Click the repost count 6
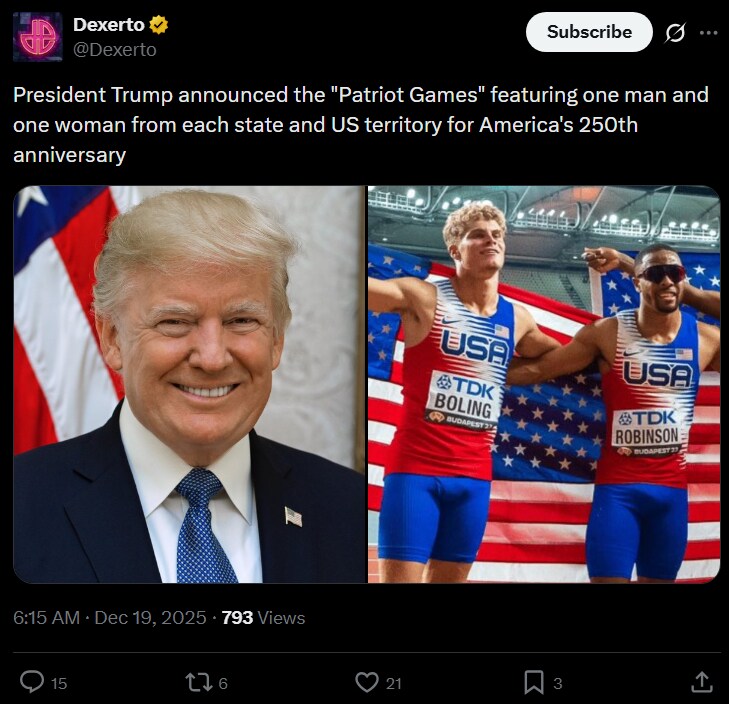 click(223, 683)
